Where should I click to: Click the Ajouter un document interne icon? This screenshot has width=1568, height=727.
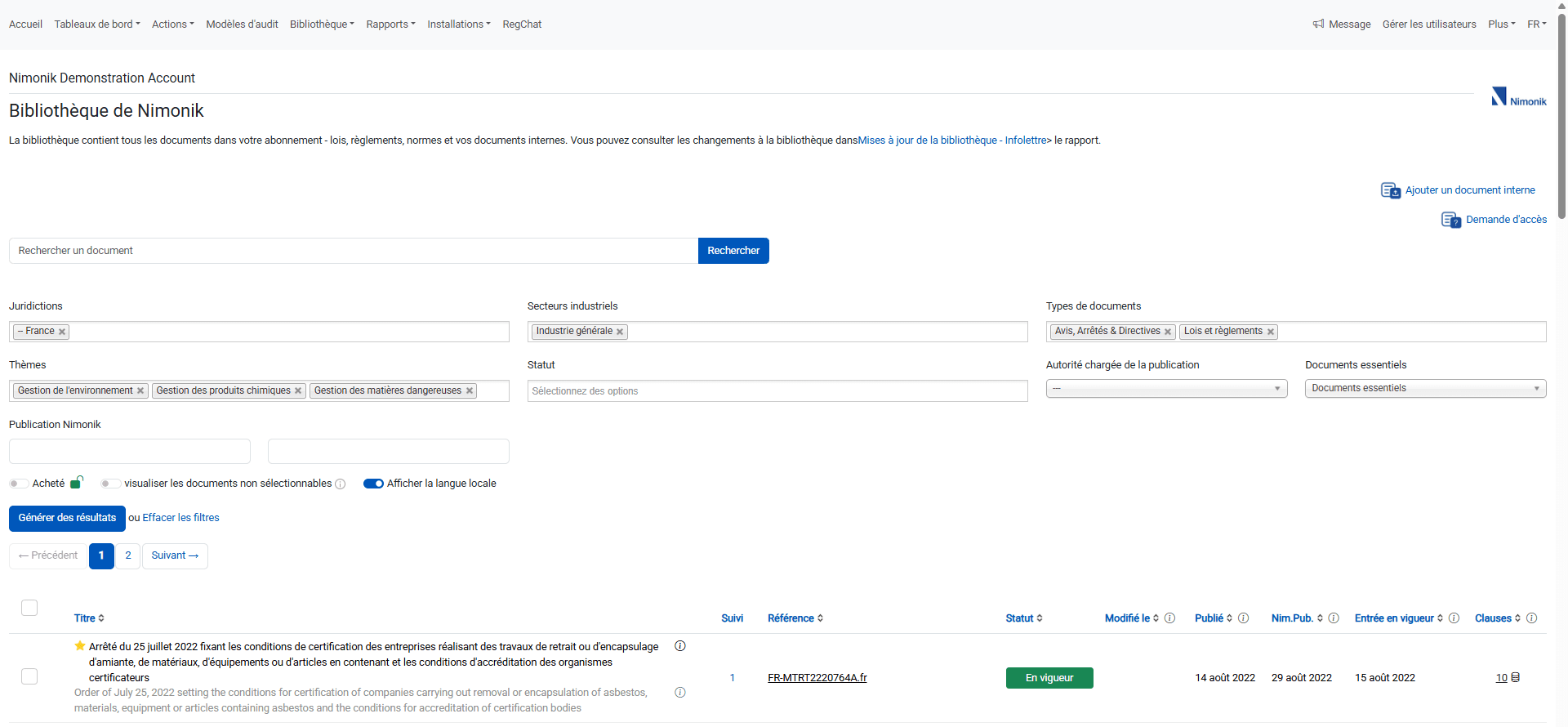pyautogui.click(x=1391, y=190)
